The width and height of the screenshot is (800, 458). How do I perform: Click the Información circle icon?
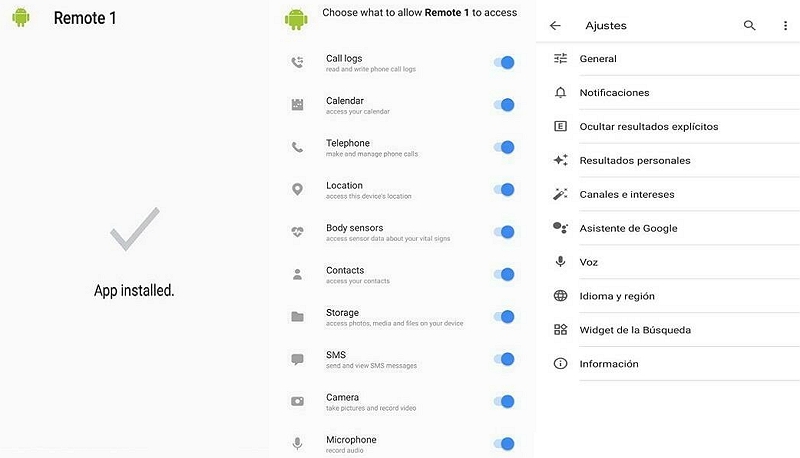[561, 364]
